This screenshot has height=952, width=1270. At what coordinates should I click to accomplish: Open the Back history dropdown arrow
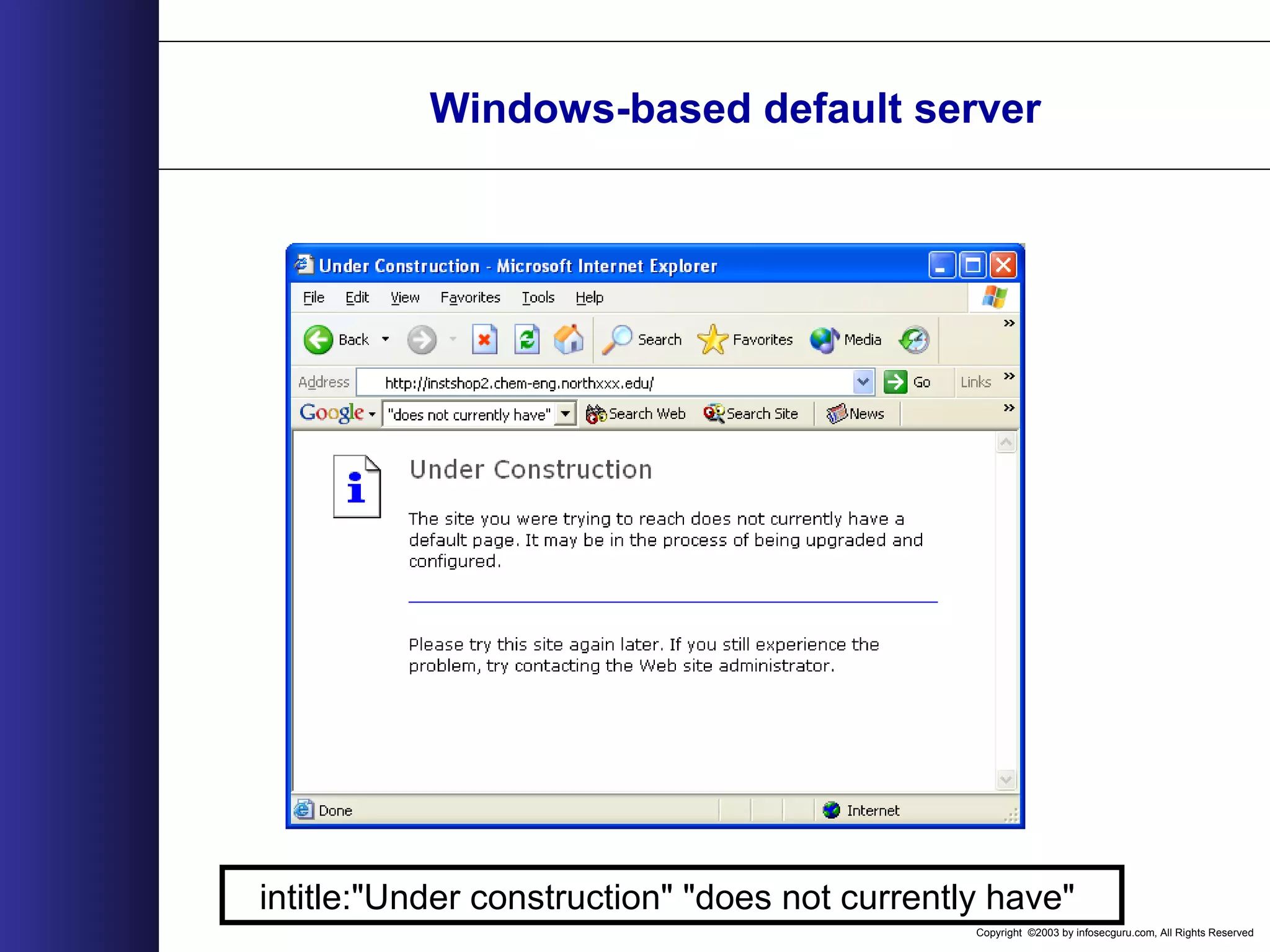tap(385, 339)
